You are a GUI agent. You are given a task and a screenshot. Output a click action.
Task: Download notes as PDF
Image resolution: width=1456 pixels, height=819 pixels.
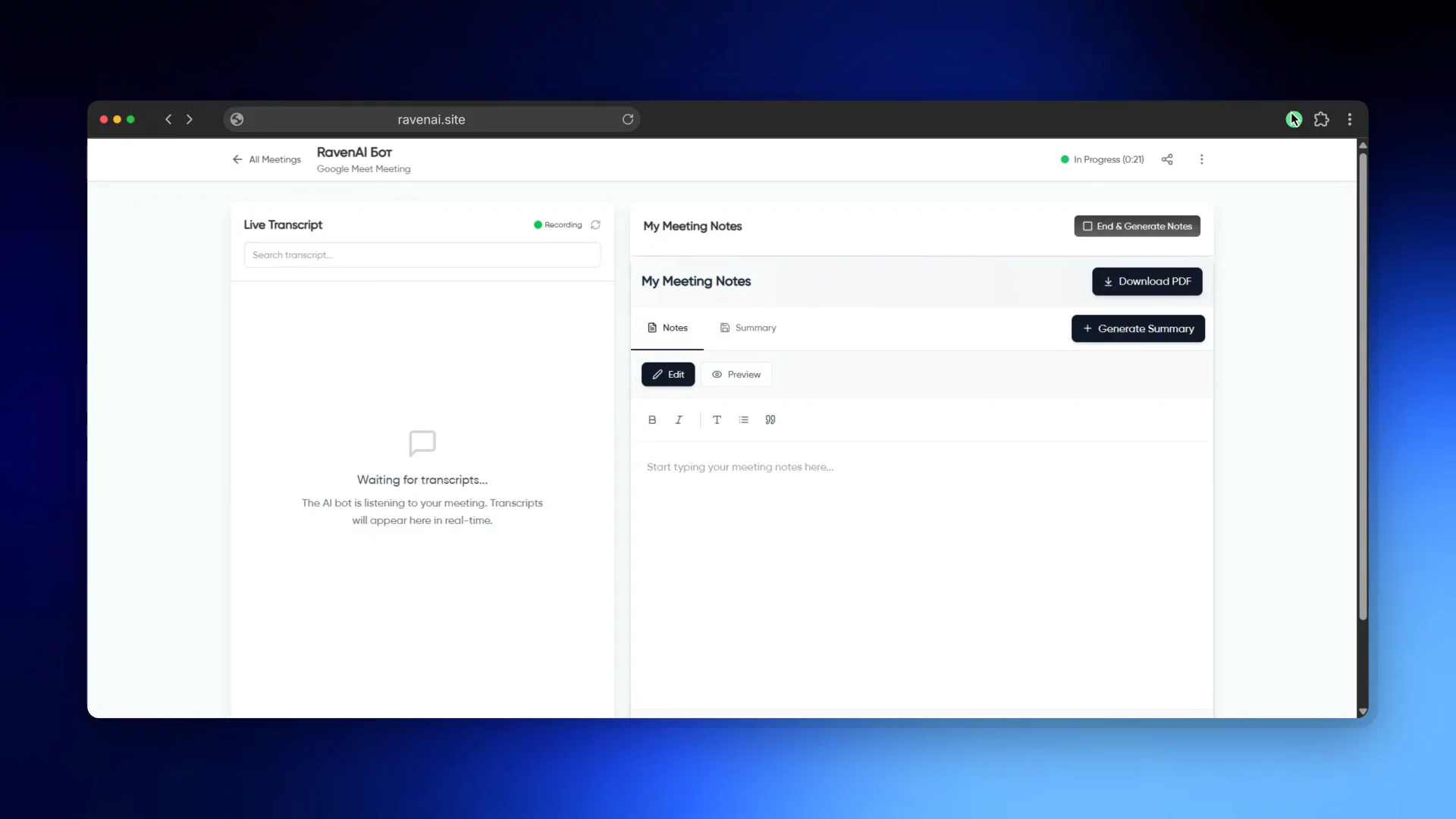coord(1147,281)
